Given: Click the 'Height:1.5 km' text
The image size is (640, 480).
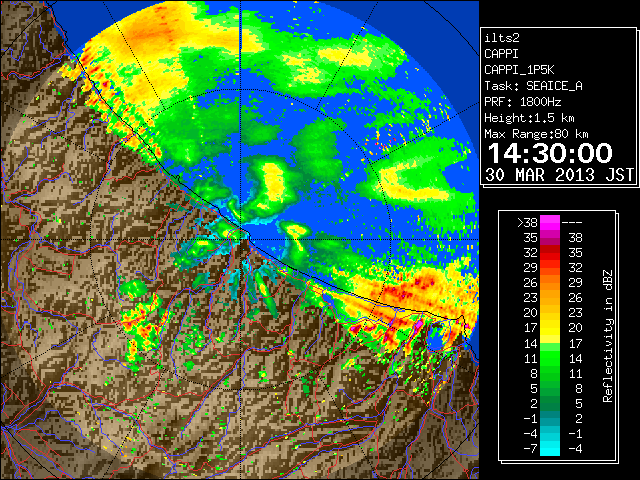Looking at the screenshot, I should pyautogui.click(x=529, y=118).
